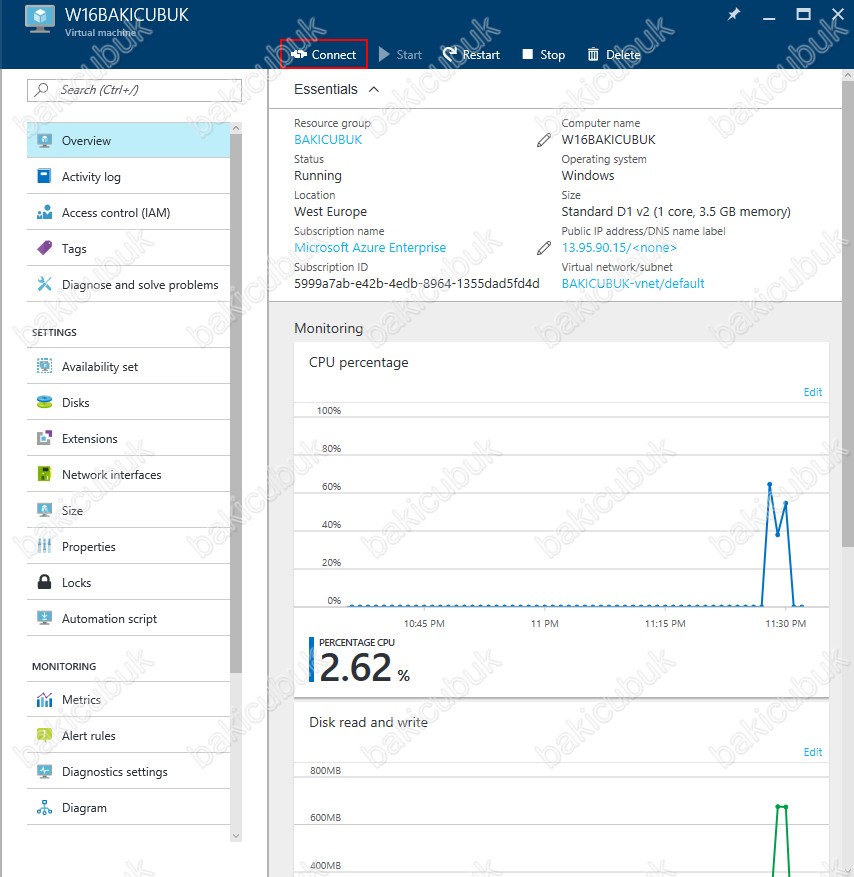
Task: Delete the virtual machine via trash icon
Action: pyautogui.click(x=593, y=54)
